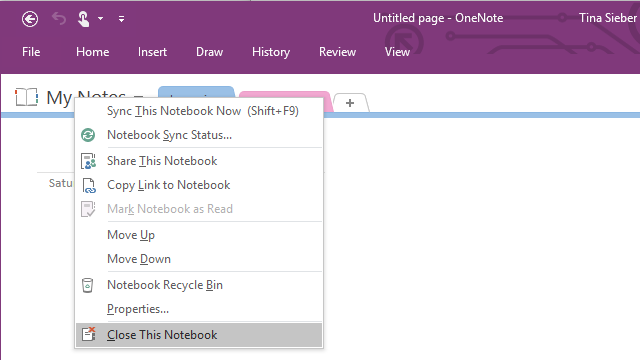
Task: Click the Notebook Sync Status green icon
Action: (88, 135)
